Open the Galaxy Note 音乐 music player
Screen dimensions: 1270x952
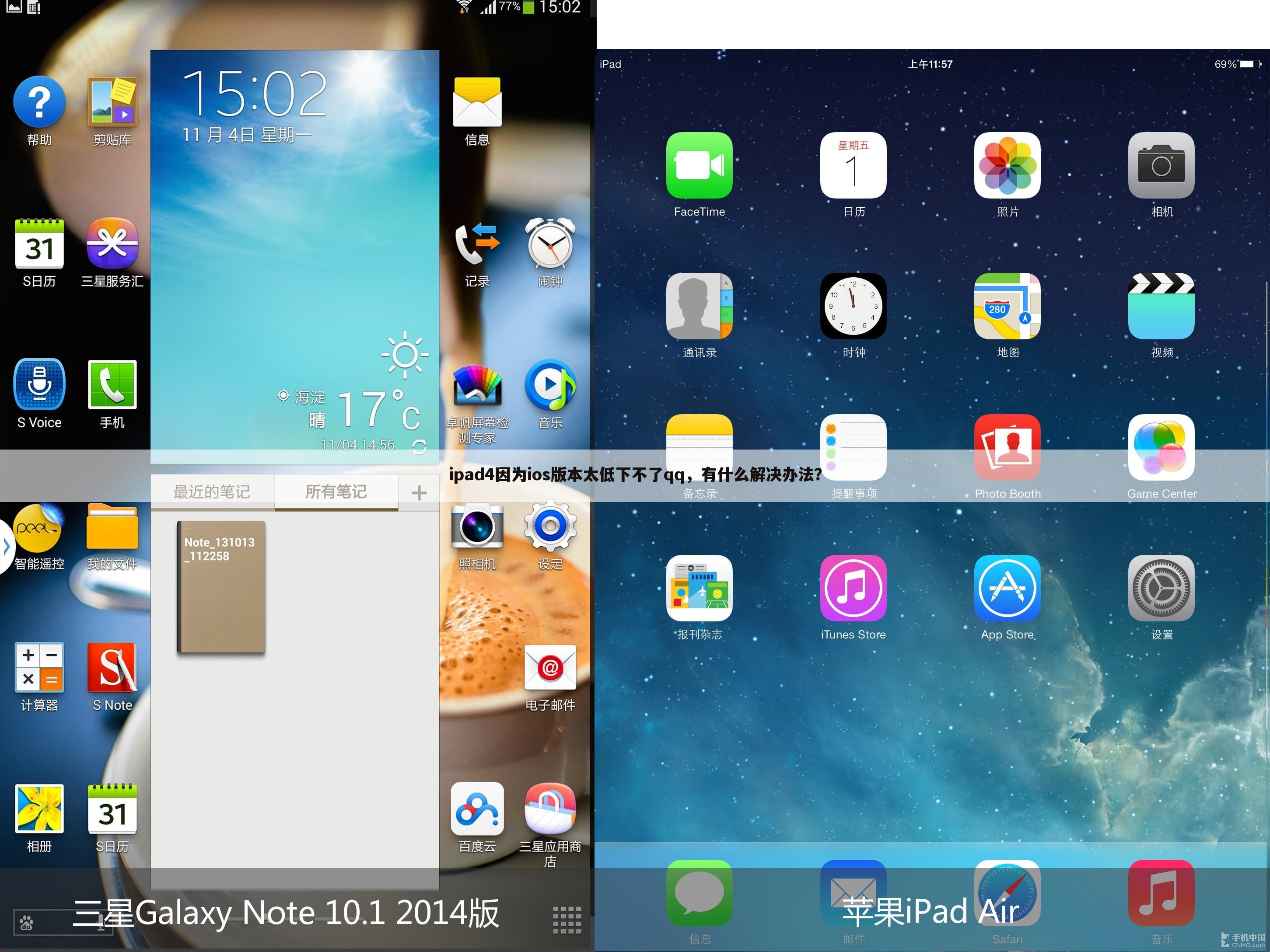click(550, 384)
